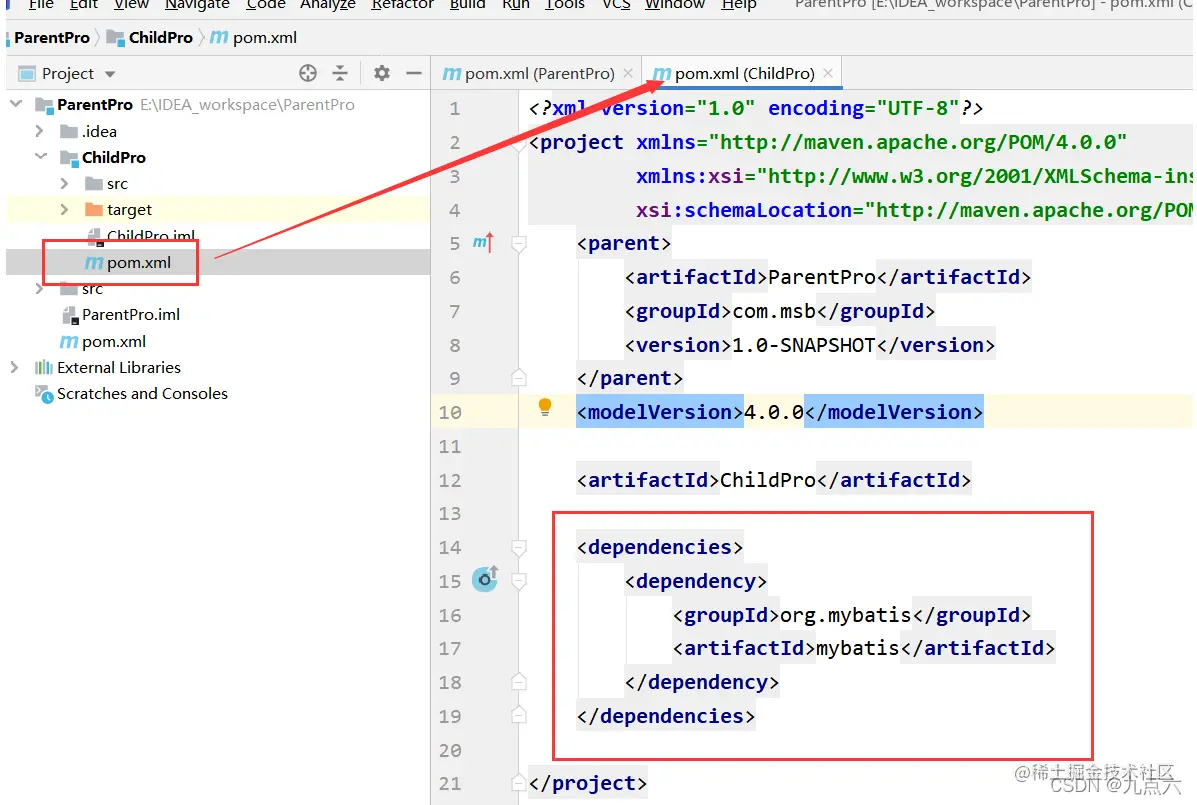Open the Run menu
This screenshot has width=1197, height=805.
click(516, 4)
